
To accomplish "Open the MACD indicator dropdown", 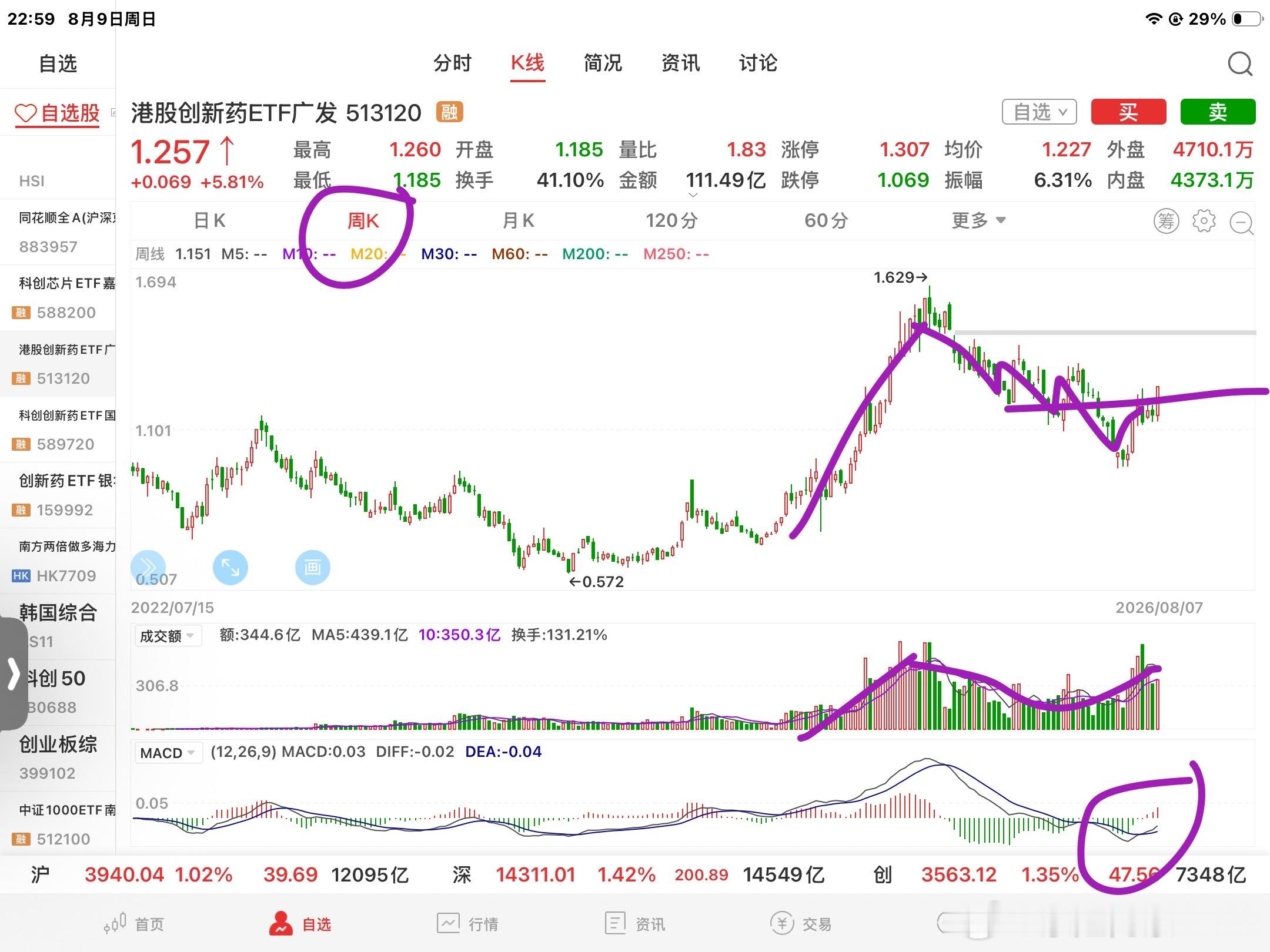I will (168, 753).
